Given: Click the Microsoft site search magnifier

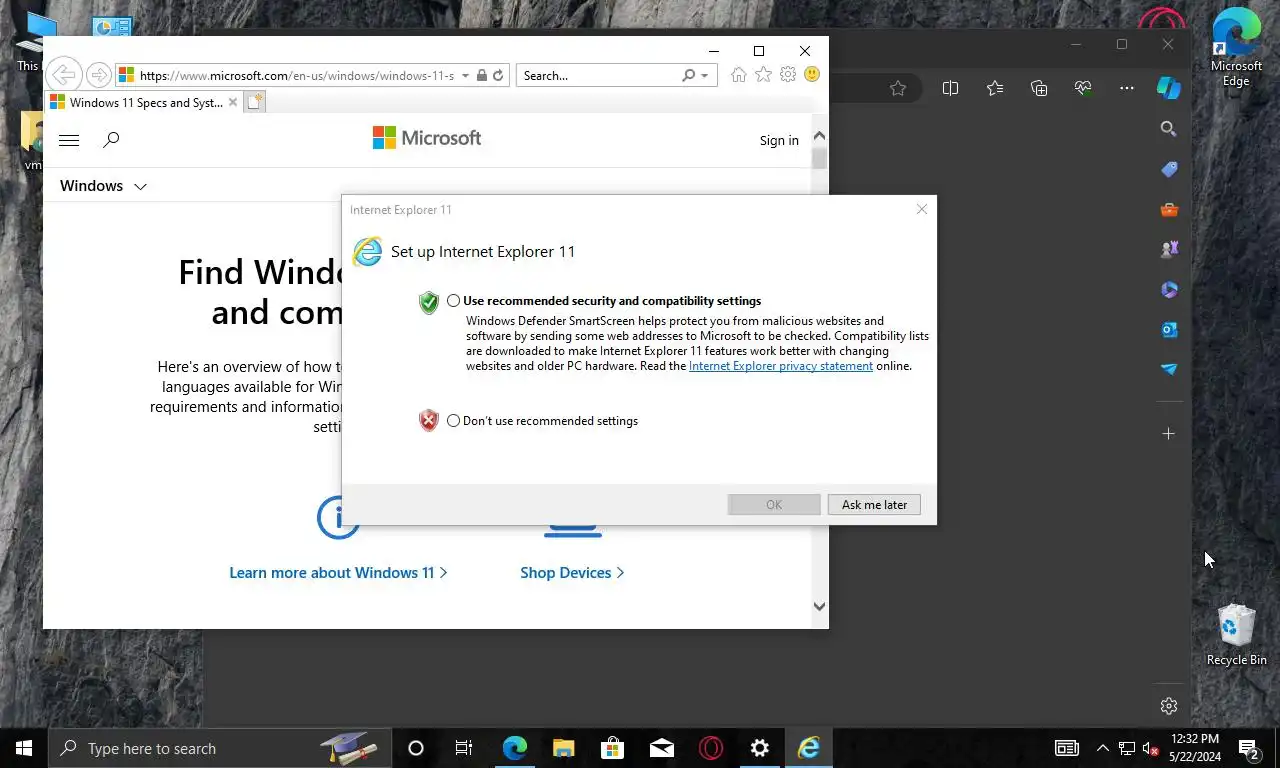Looking at the screenshot, I should [111, 140].
